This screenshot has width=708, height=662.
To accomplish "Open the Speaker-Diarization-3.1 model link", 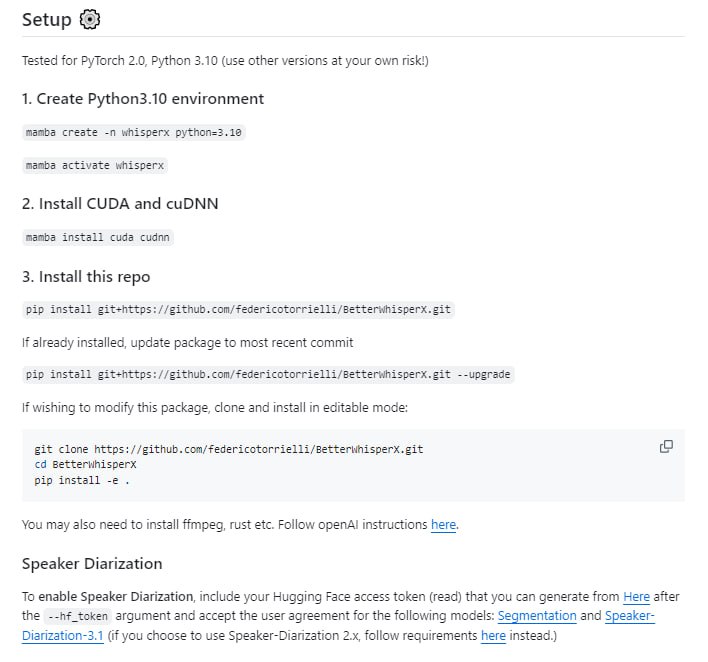I will pos(630,616).
